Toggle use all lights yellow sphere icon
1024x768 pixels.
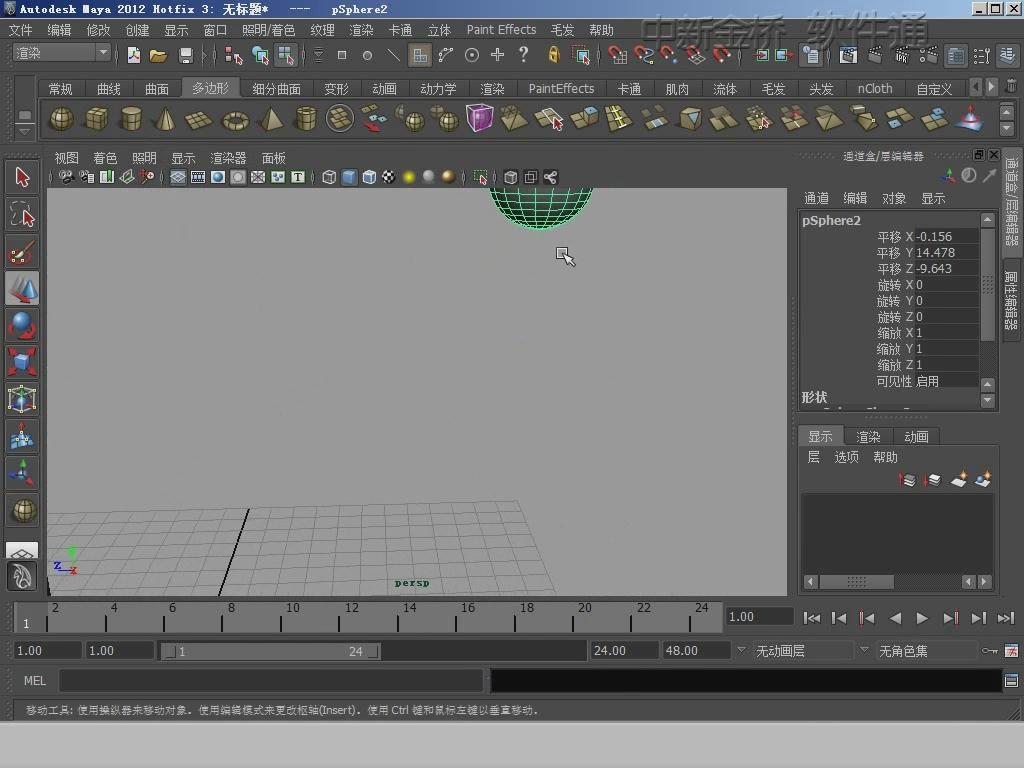[x=409, y=177]
